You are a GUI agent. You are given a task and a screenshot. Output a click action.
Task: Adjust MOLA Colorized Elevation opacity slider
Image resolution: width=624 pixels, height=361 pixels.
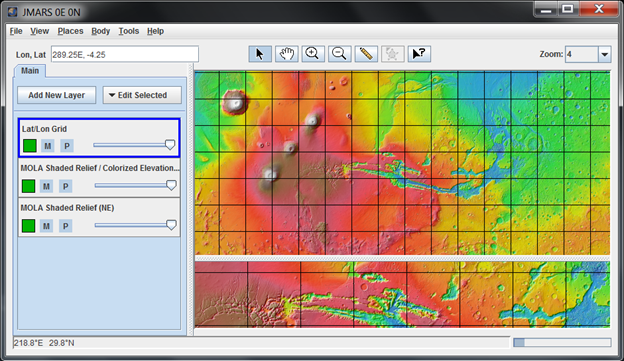point(135,185)
